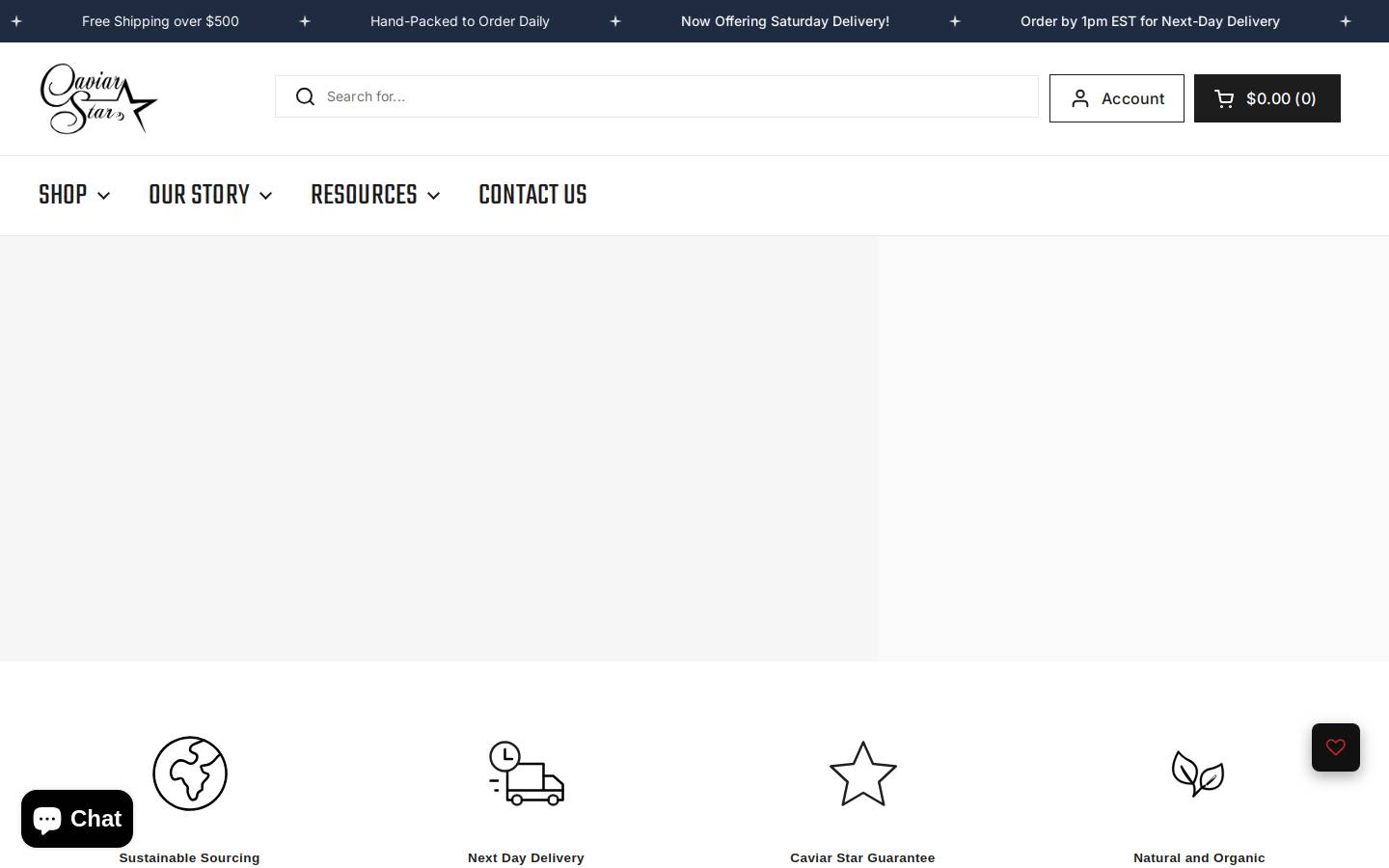Click the Sustainable Sourcing globe icon

pyautogui.click(x=190, y=773)
